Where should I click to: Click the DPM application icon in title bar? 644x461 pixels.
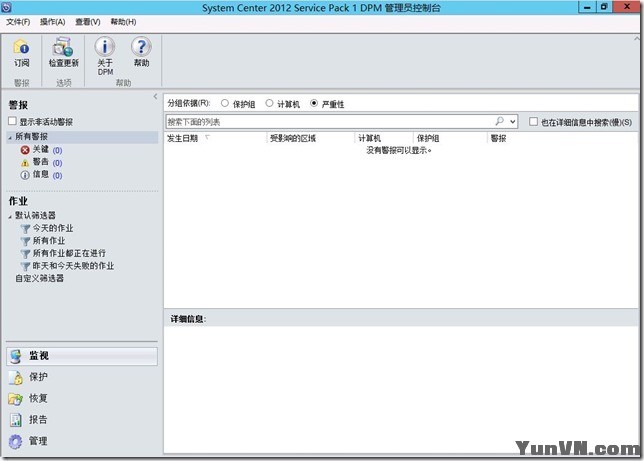[7, 7]
